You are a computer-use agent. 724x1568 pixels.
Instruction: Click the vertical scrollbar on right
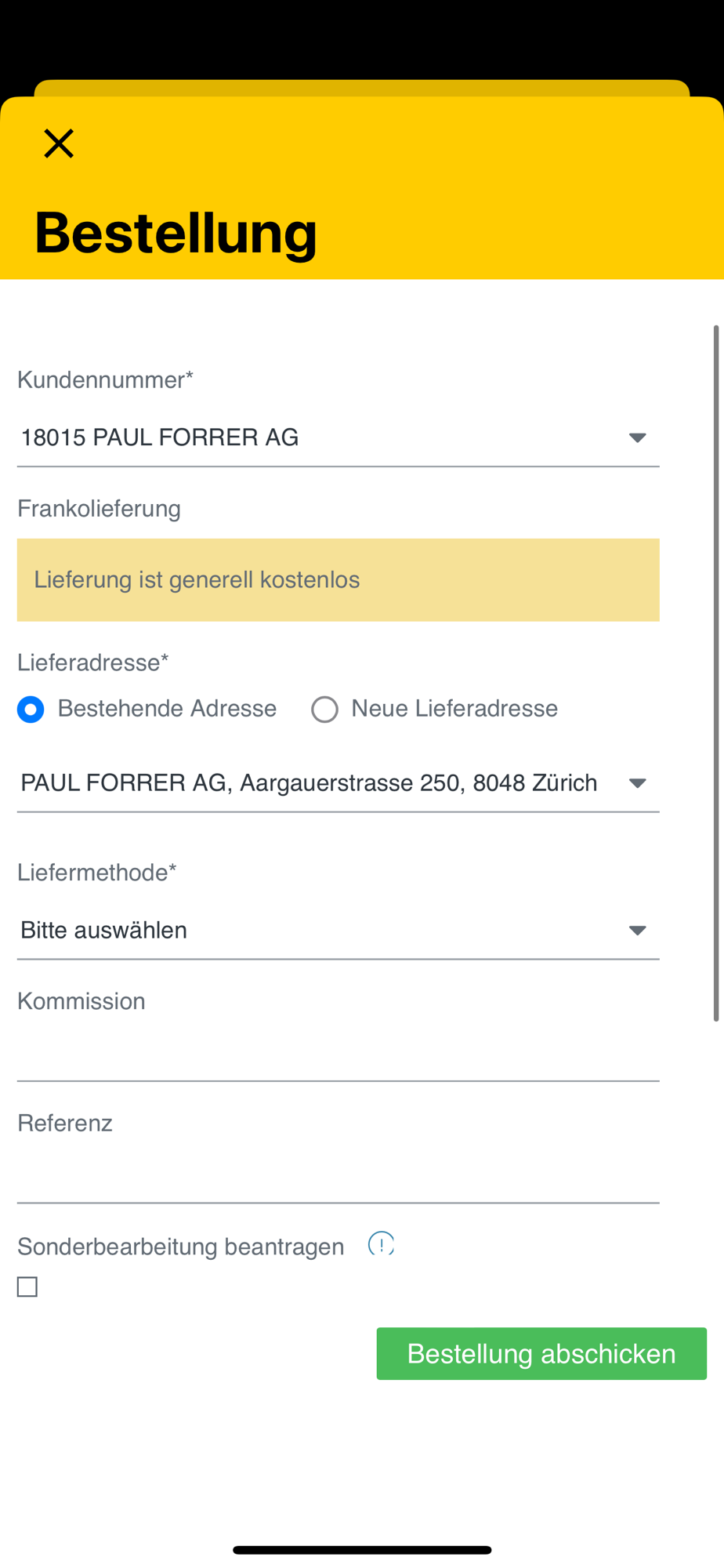pyautogui.click(x=716, y=673)
